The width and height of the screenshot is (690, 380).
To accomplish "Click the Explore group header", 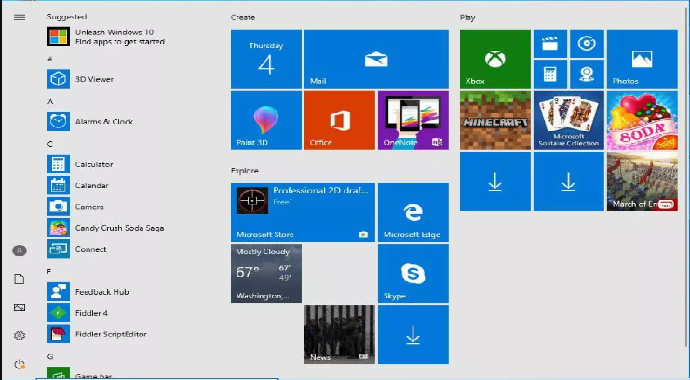I will pos(245,171).
